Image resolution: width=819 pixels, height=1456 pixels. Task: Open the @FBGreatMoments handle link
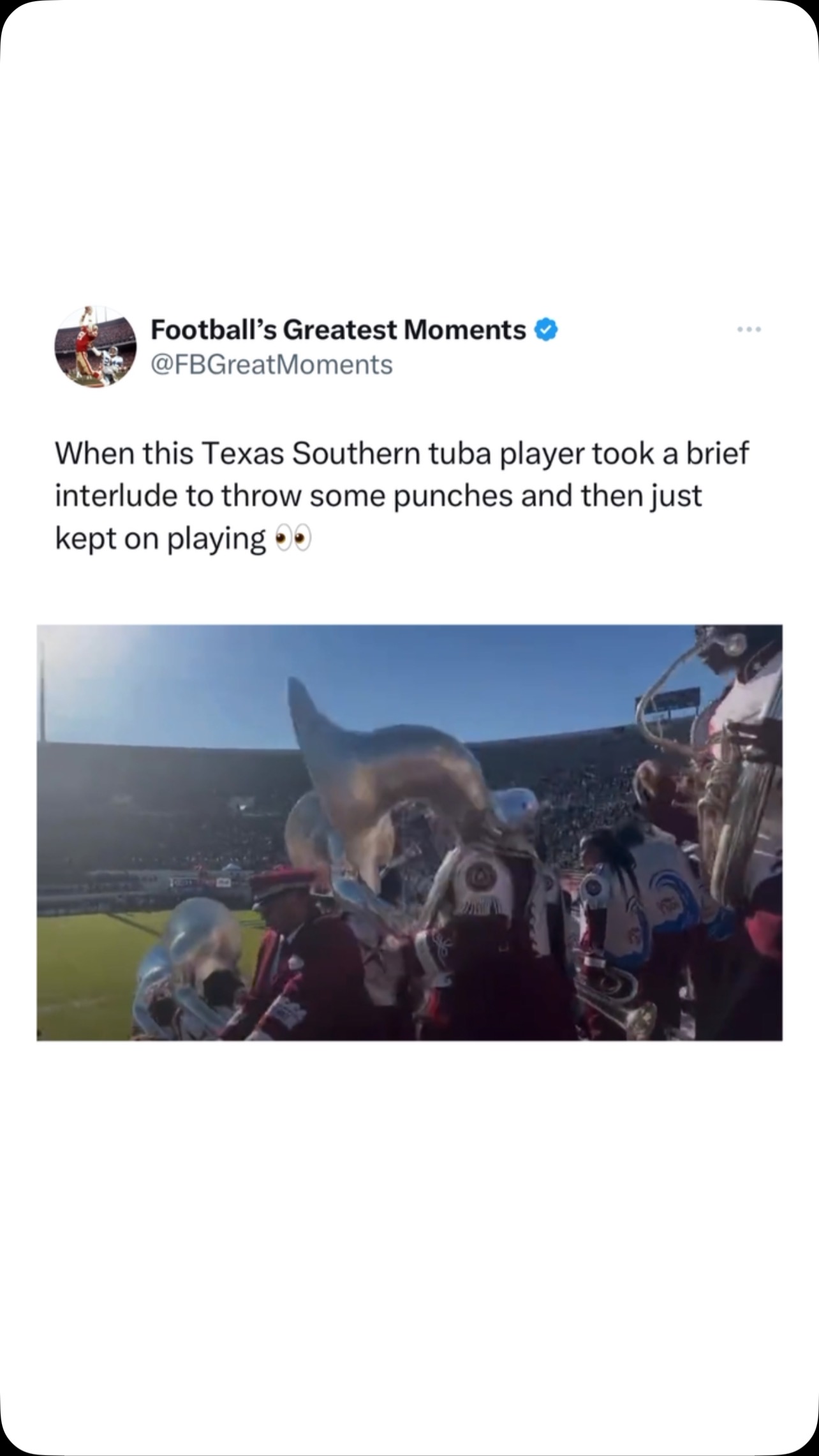272,365
